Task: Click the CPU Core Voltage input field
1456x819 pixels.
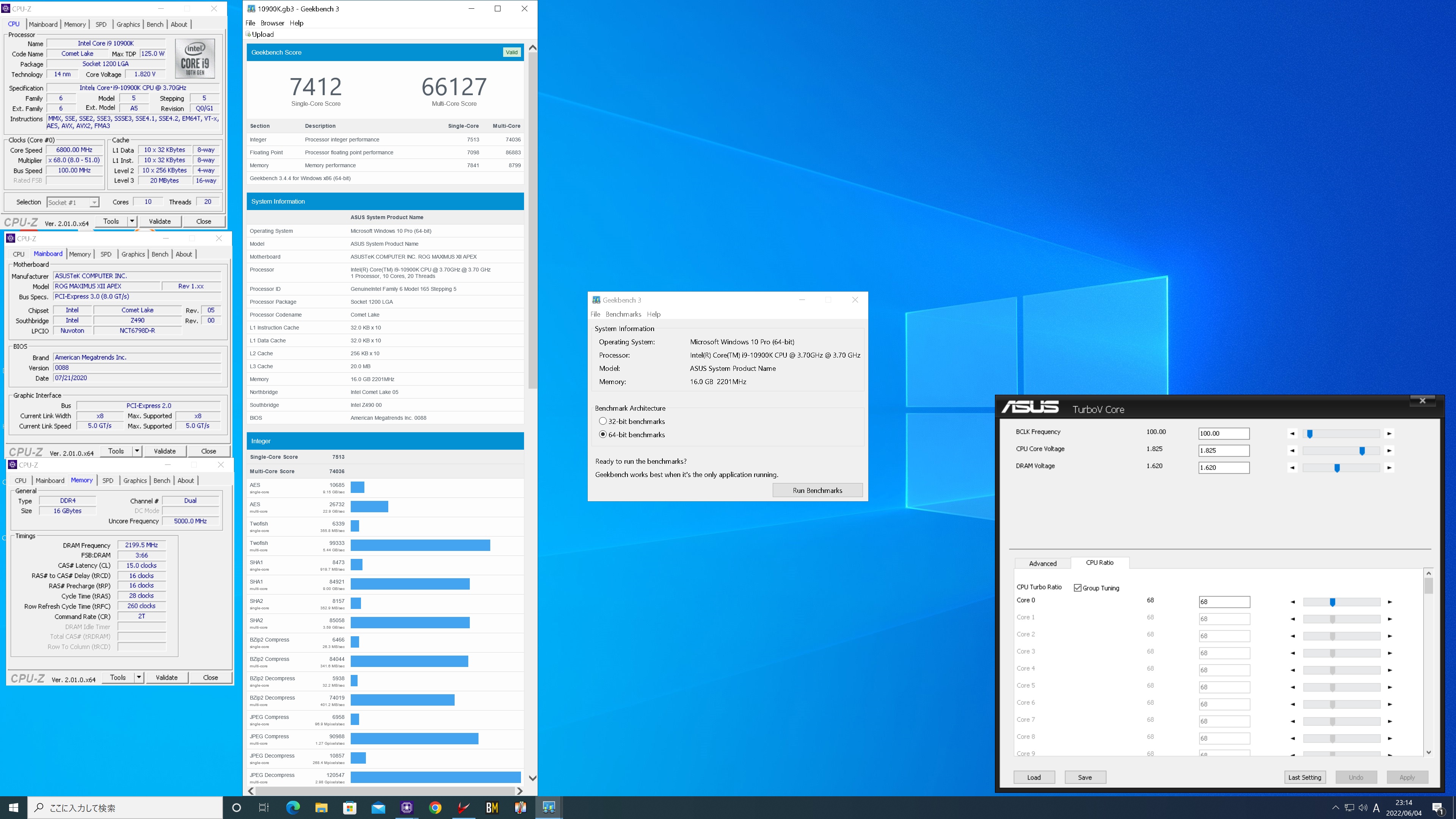Action: (1224, 450)
